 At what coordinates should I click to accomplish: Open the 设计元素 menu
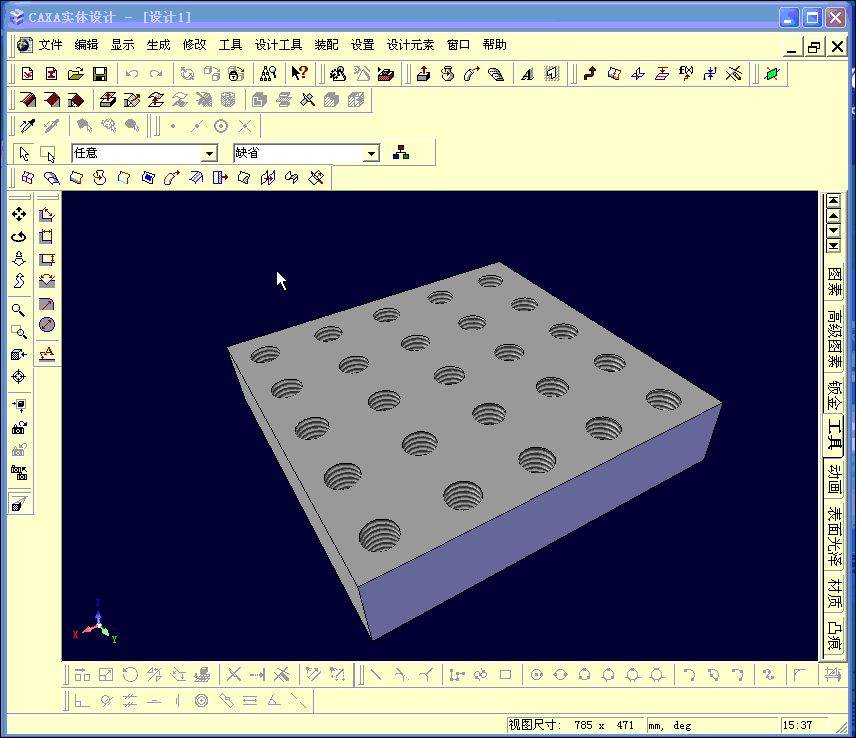point(411,45)
